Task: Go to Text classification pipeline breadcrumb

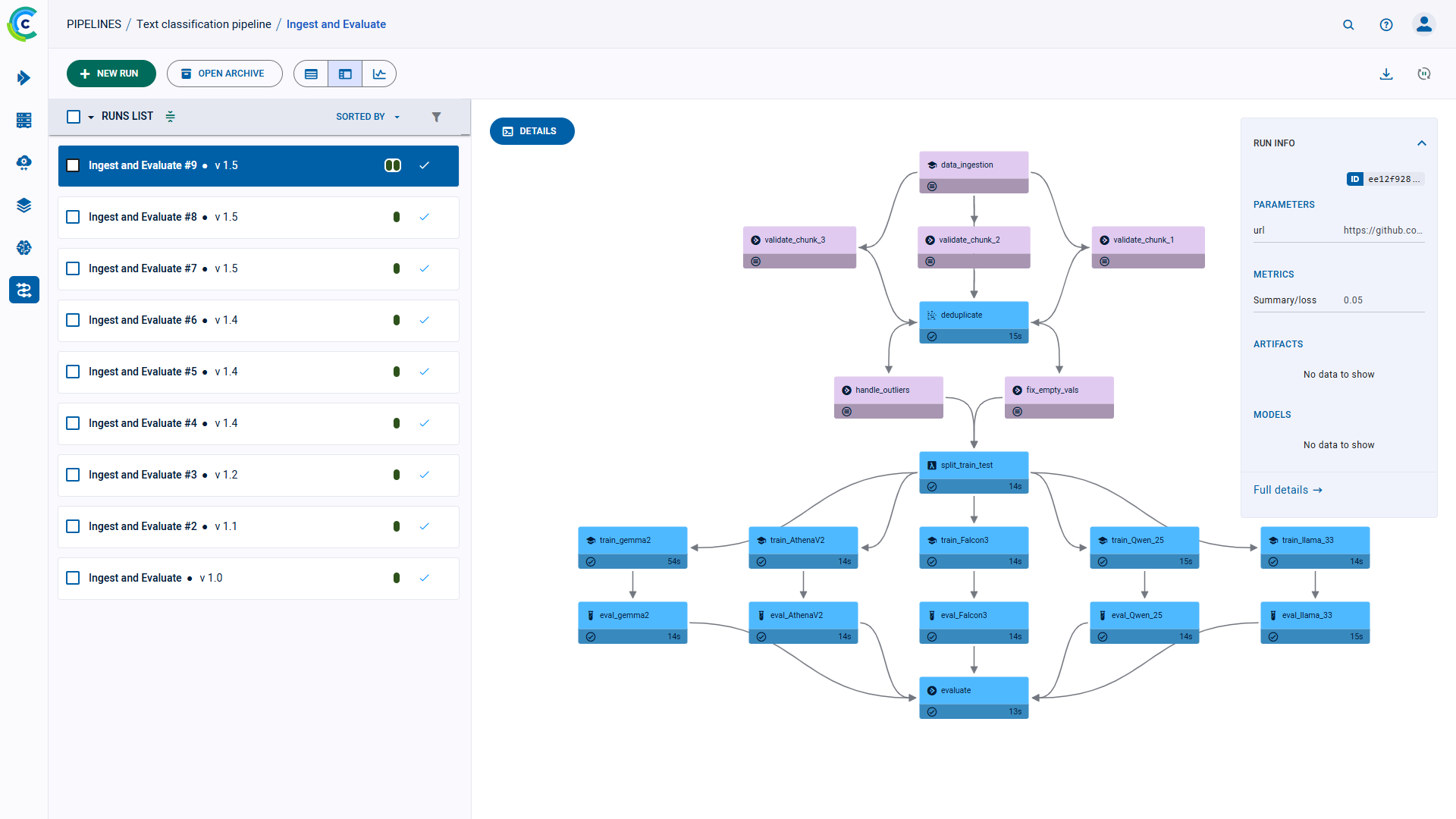Action: point(204,24)
